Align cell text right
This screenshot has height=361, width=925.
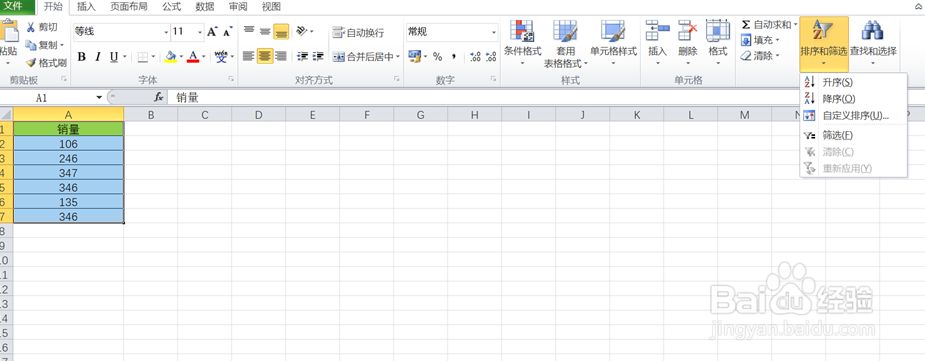click(x=281, y=57)
